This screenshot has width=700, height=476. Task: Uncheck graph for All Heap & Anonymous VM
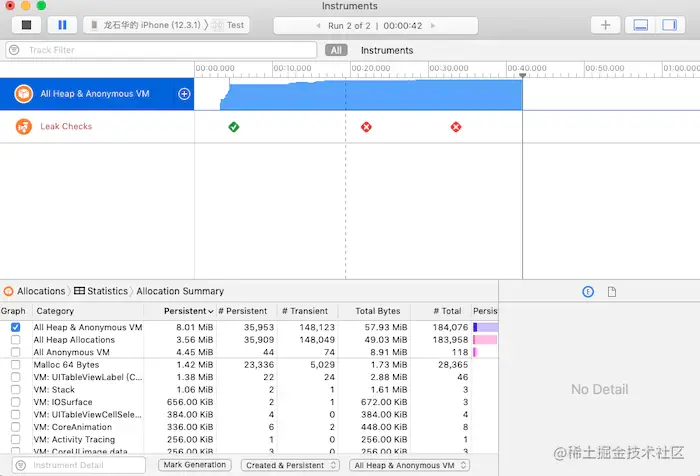15,327
